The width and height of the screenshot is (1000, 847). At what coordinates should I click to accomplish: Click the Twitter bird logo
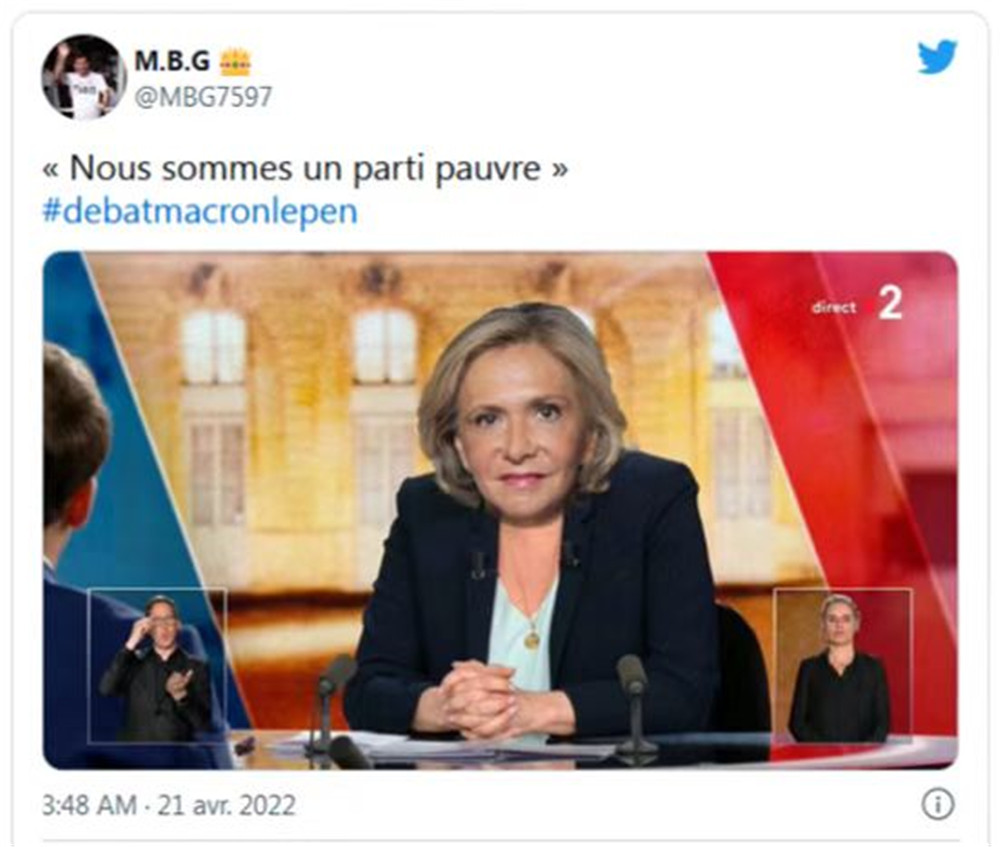click(x=937, y=57)
